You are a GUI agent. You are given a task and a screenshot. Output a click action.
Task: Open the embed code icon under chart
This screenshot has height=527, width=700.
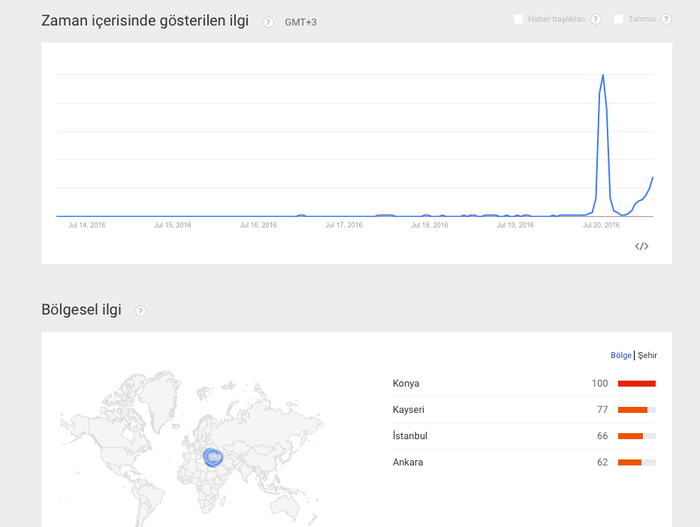[642, 246]
